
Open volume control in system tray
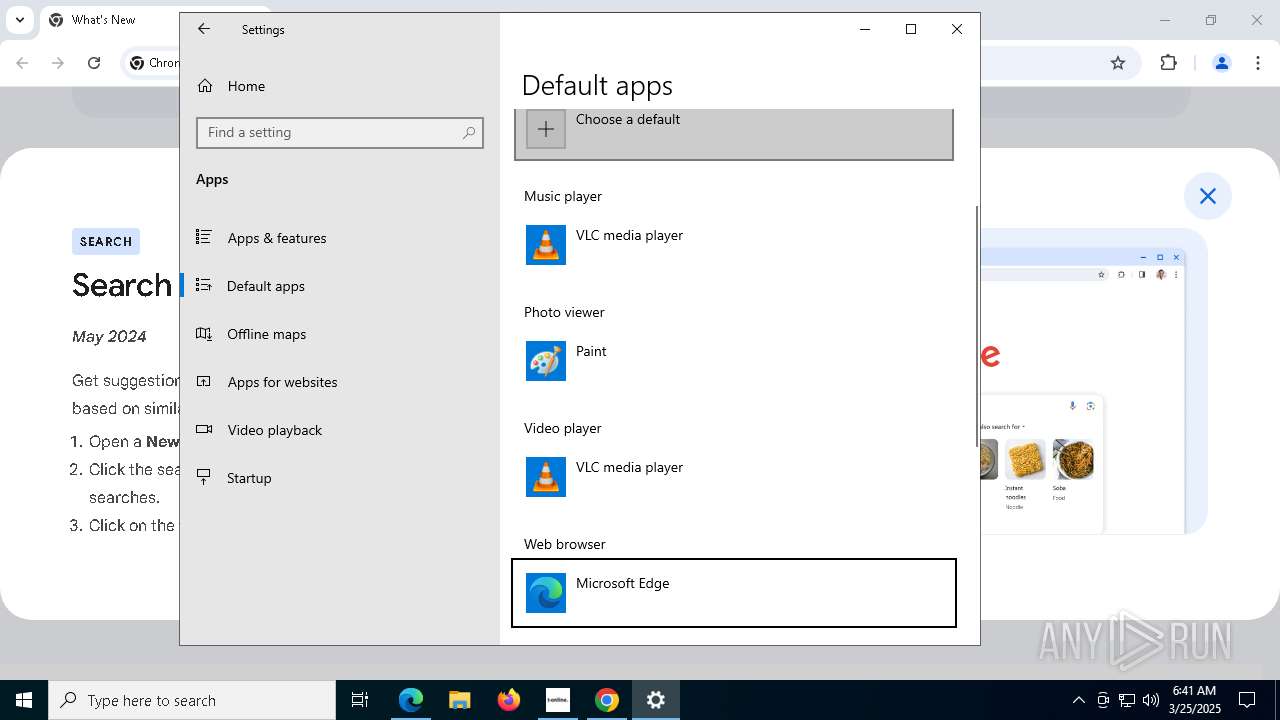tap(1151, 700)
